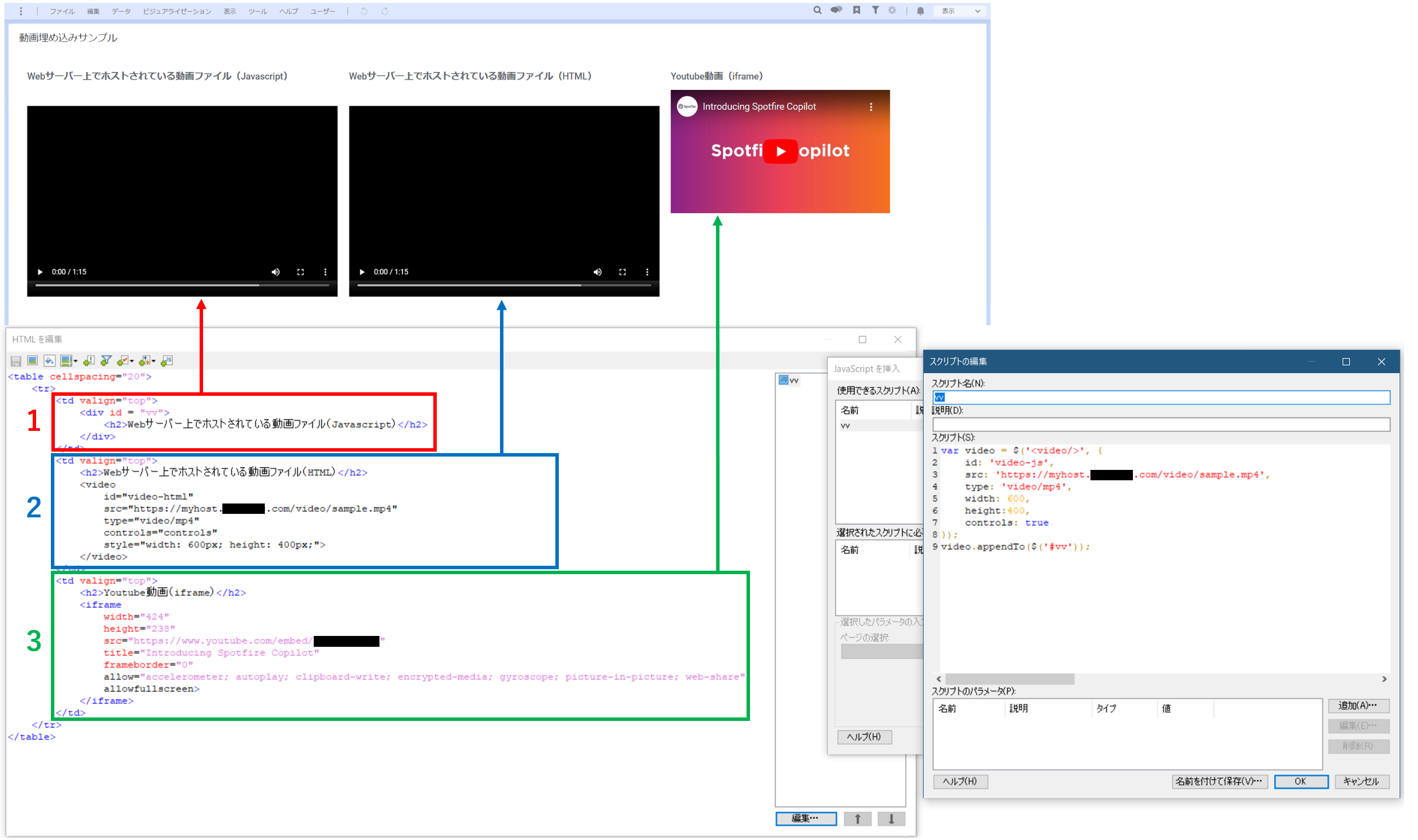1418x840 pixels.
Task: Click the move up arrow button
Action: (x=857, y=818)
